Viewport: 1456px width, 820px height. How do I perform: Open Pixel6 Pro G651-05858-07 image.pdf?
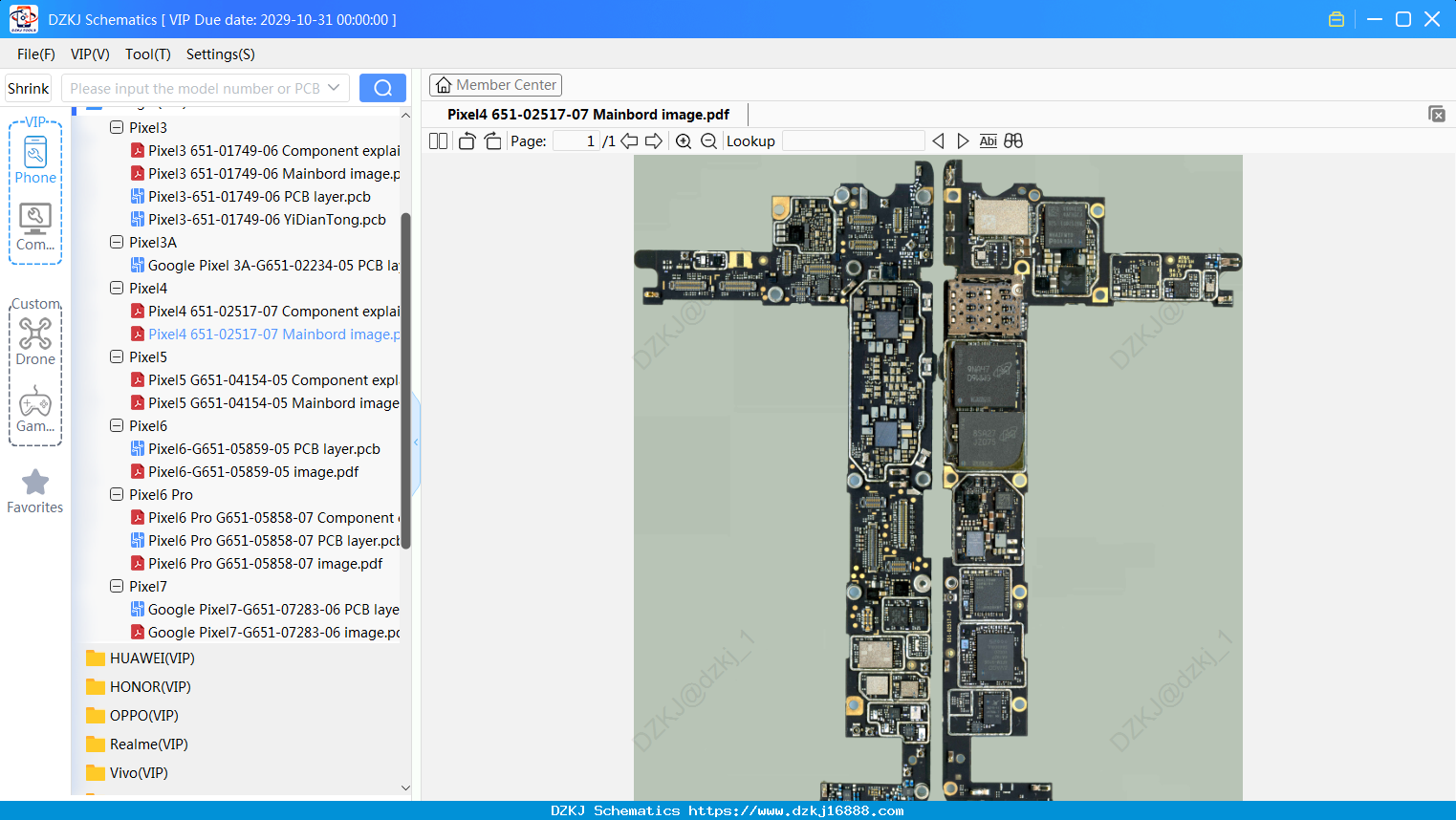[256, 563]
